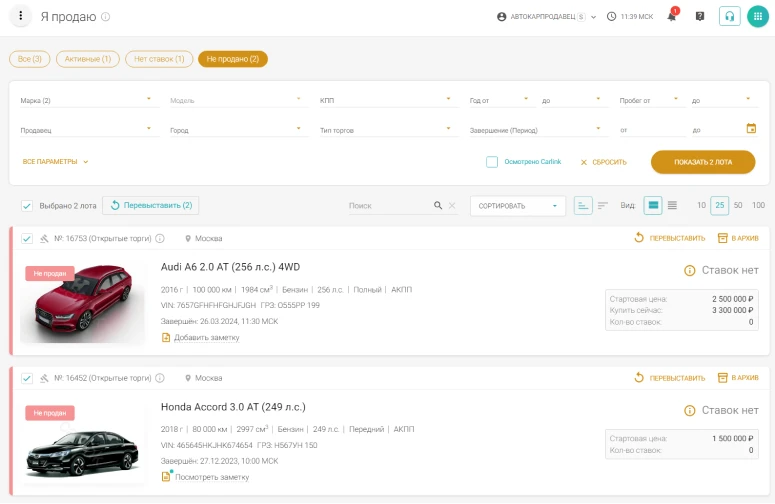Switch to compact list view icon
The image size is (775, 504).
pos(672,205)
